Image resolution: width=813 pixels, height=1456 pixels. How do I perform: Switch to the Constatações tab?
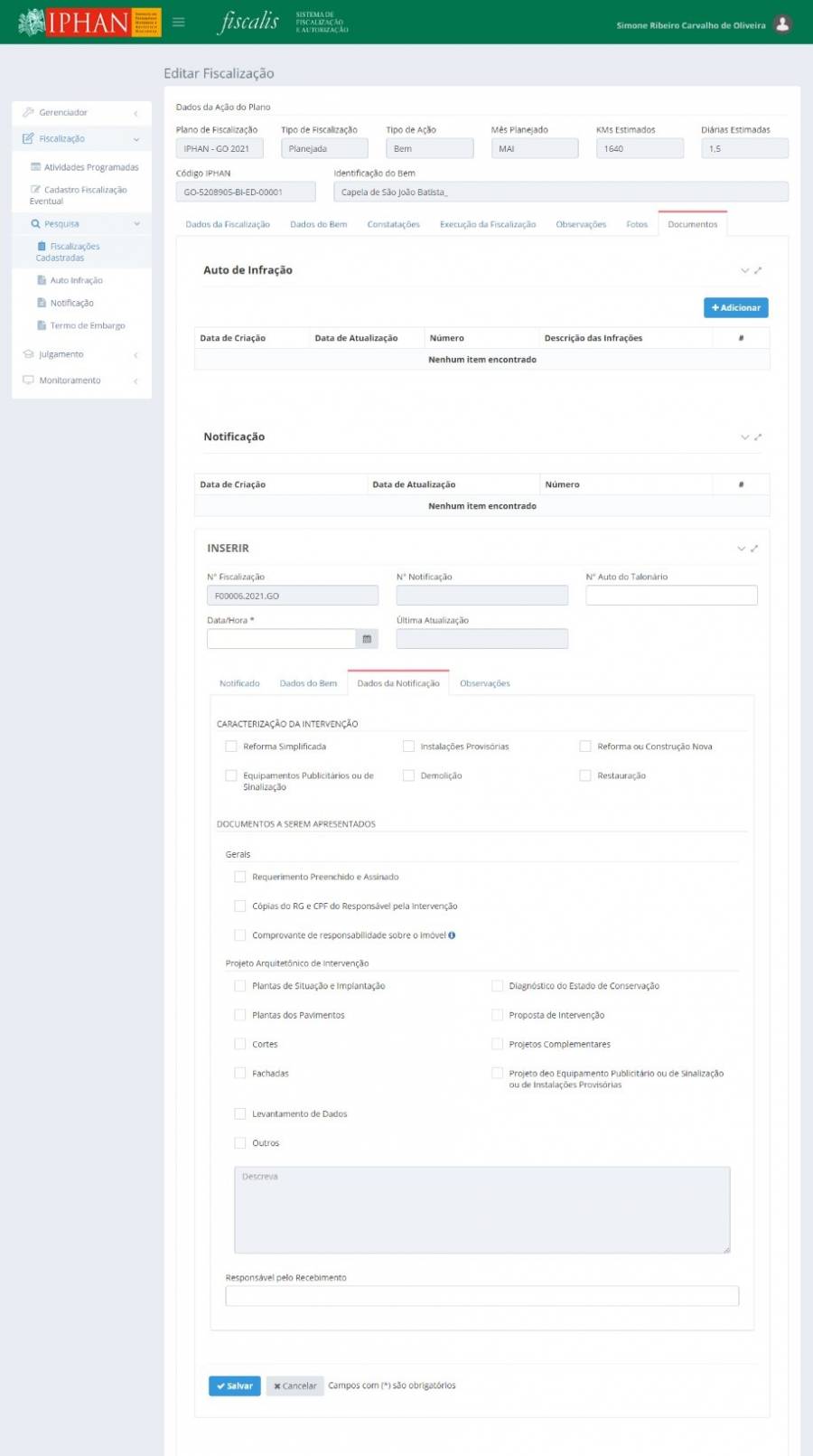point(393,224)
